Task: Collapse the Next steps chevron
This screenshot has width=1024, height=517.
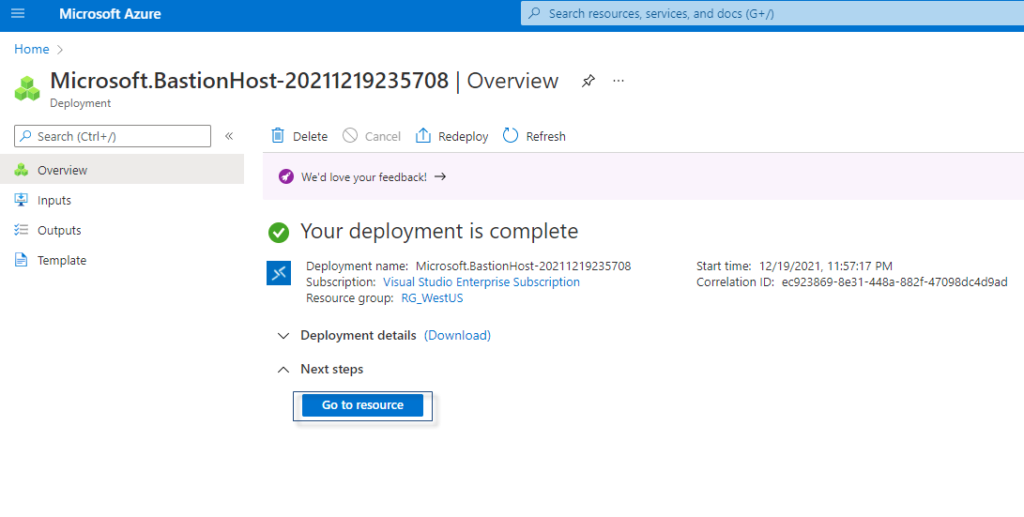Action: click(x=283, y=369)
